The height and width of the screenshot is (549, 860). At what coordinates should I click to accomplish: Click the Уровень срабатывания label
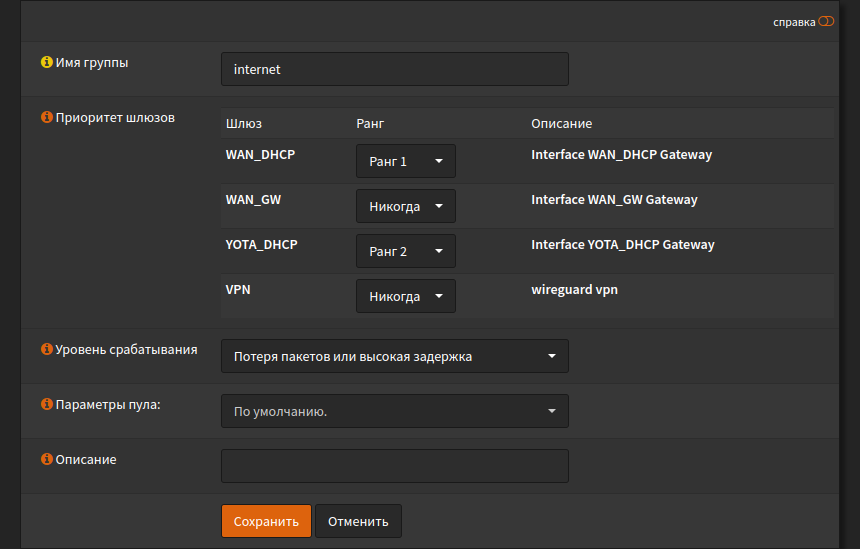tap(126, 349)
